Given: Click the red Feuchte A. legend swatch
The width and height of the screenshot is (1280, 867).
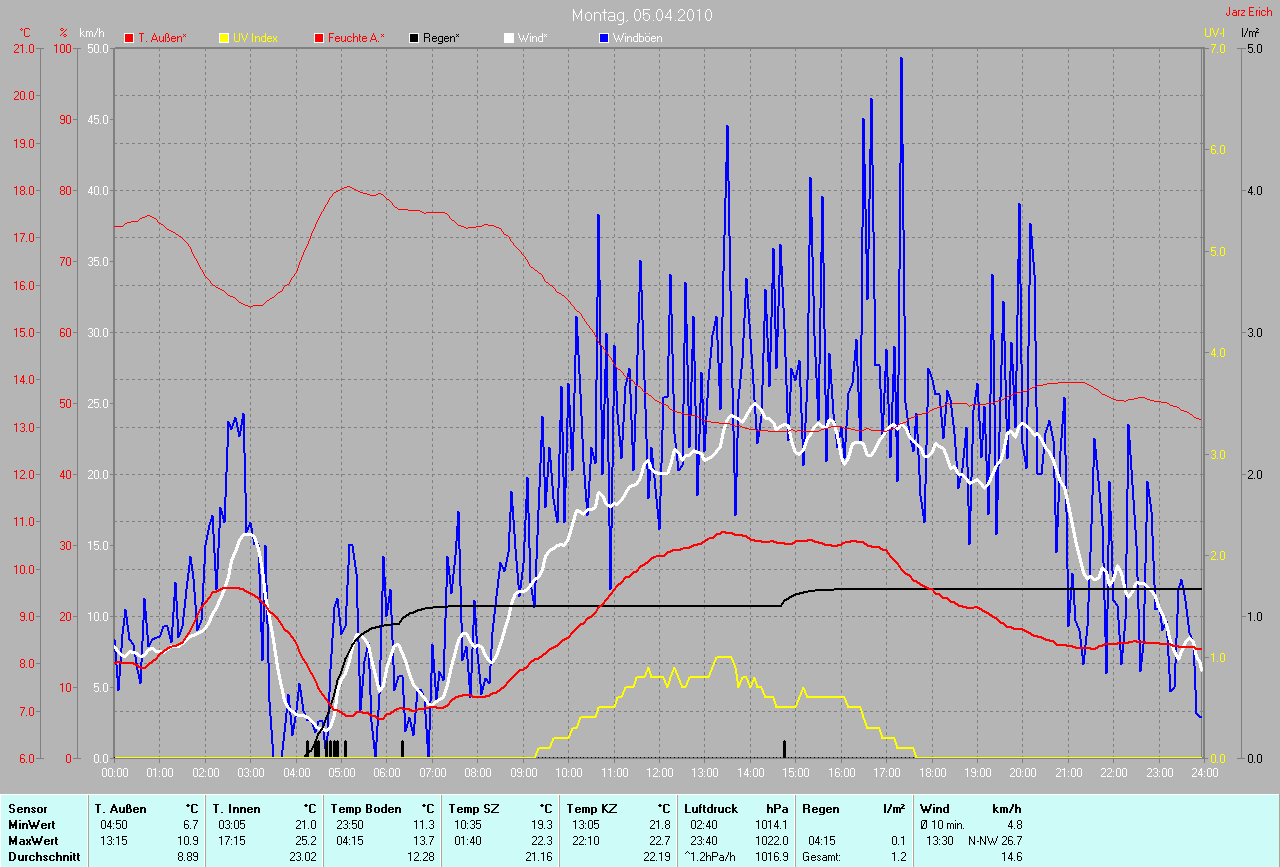Looking at the screenshot, I should pos(320,38).
